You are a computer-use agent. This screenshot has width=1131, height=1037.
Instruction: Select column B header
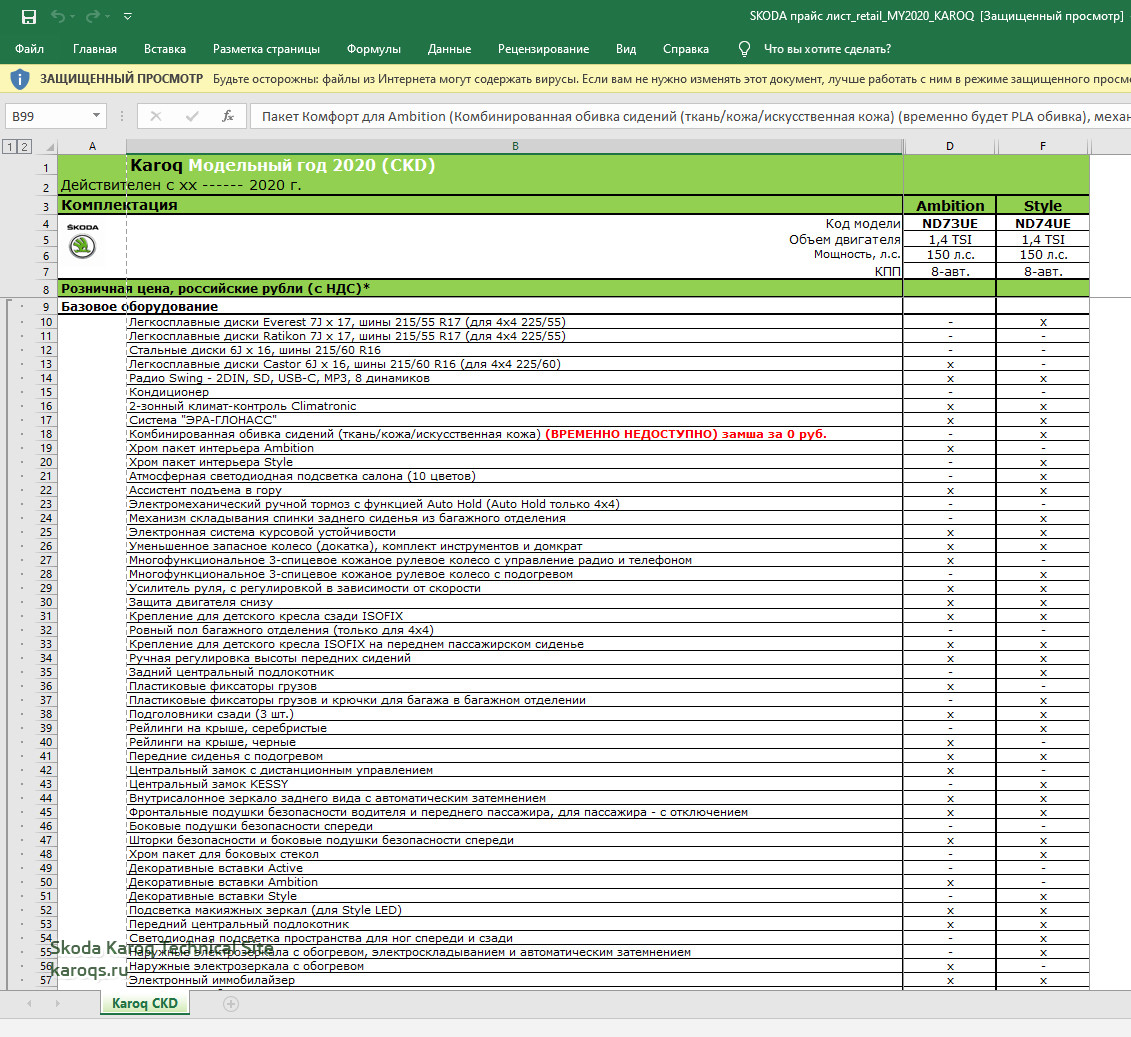click(x=515, y=146)
